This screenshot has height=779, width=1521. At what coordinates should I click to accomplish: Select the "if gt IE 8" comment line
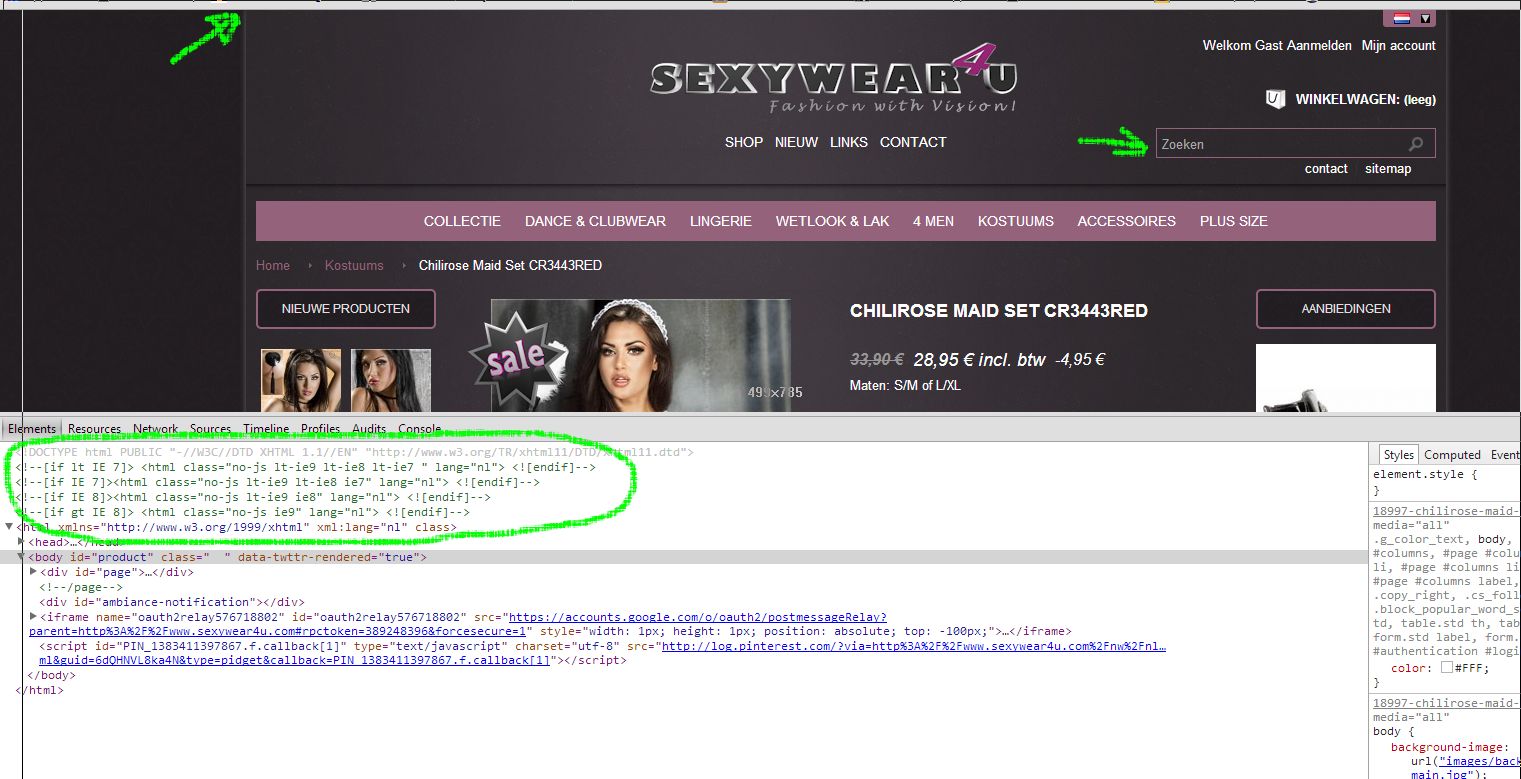coord(243,512)
